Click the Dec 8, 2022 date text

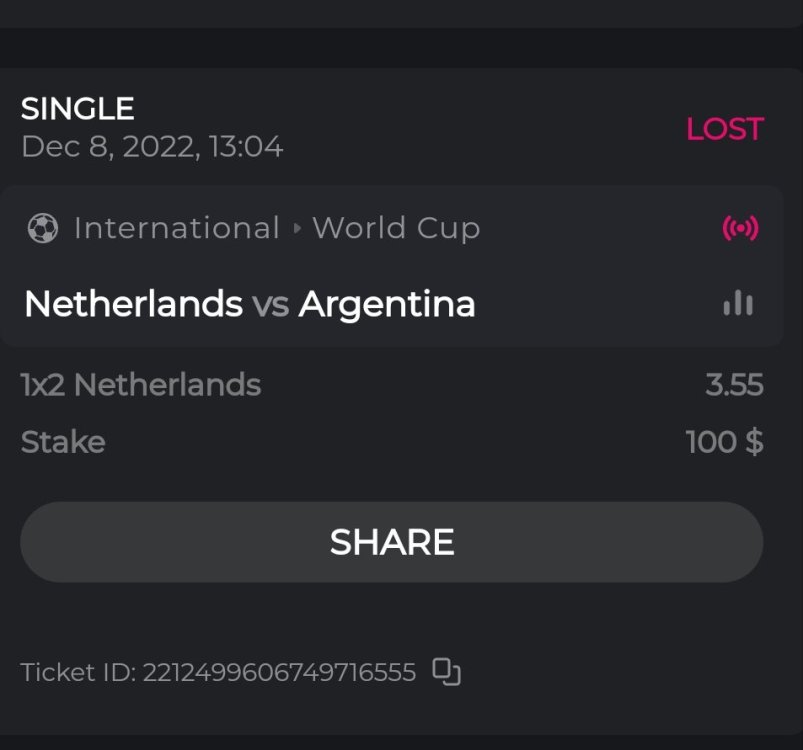click(x=152, y=148)
